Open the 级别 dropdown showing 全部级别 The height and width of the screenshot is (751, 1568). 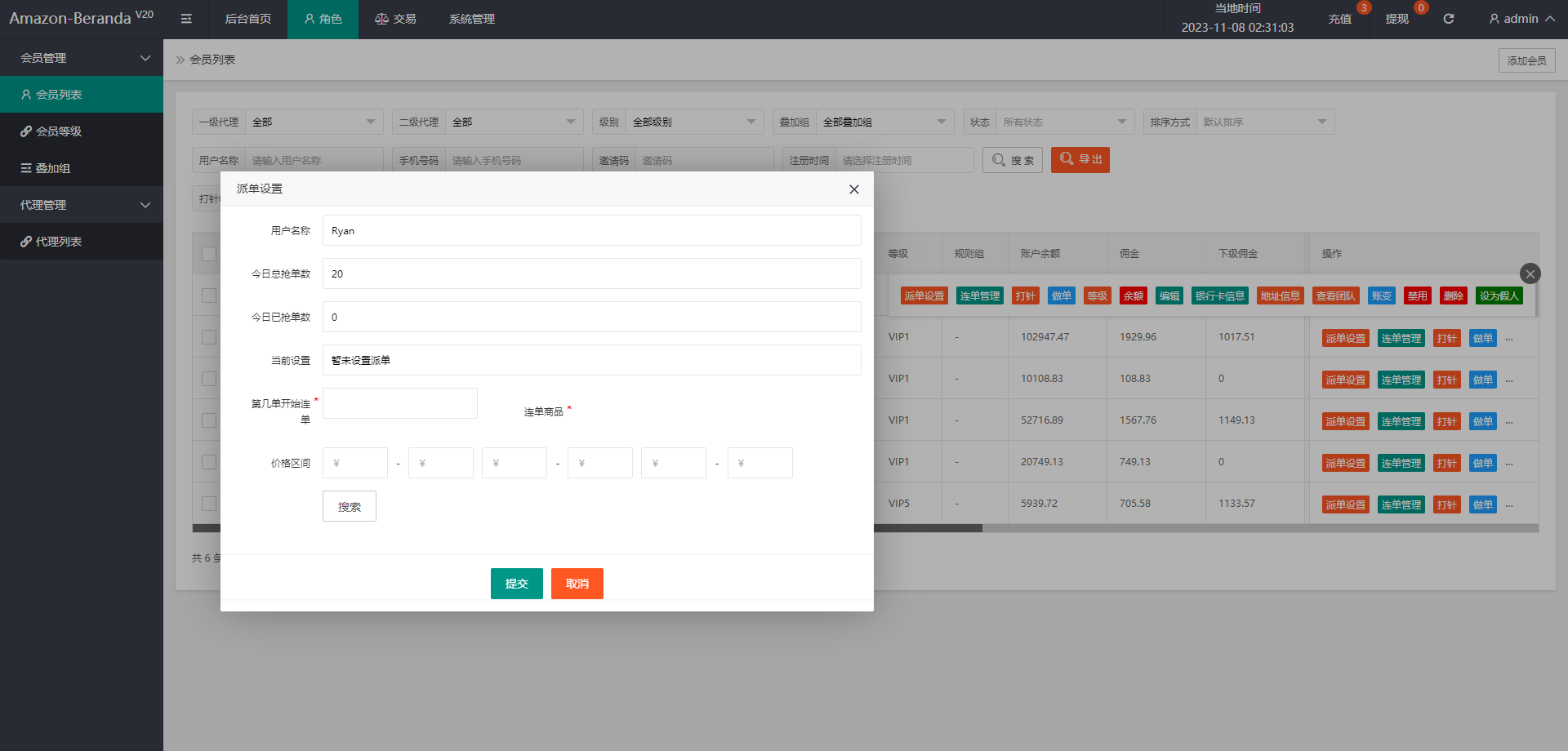pos(695,122)
